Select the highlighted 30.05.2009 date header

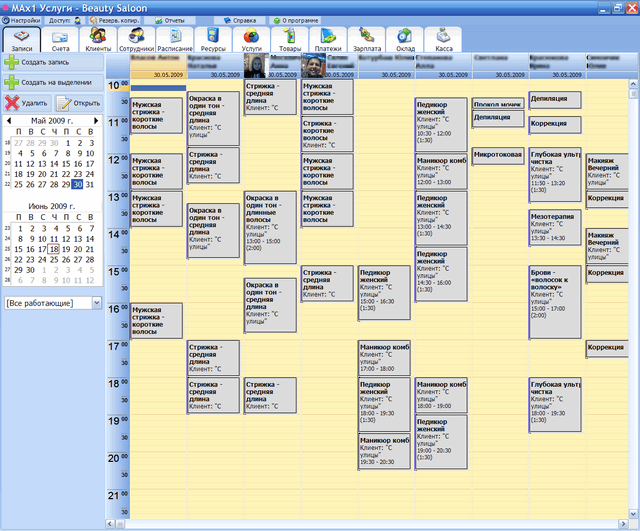[158, 75]
